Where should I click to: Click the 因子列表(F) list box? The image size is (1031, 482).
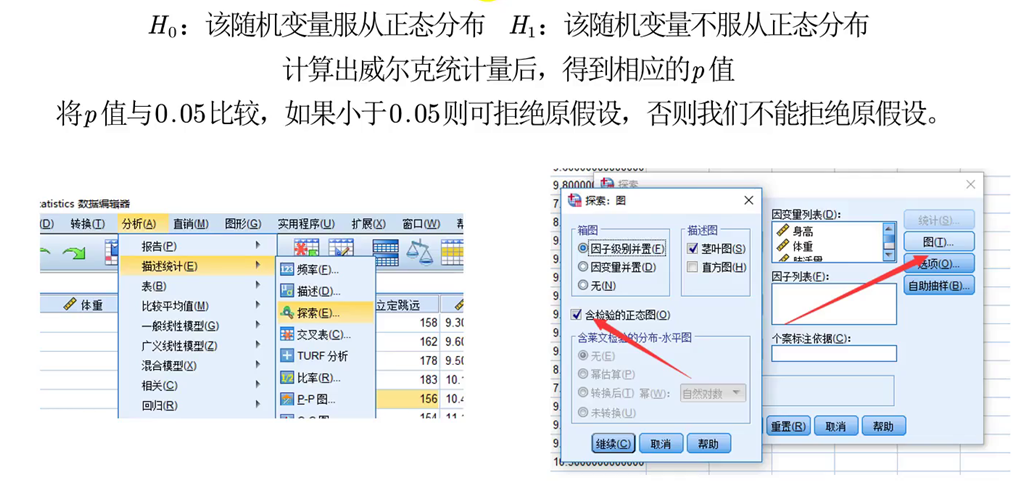pyautogui.click(x=834, y=304)
